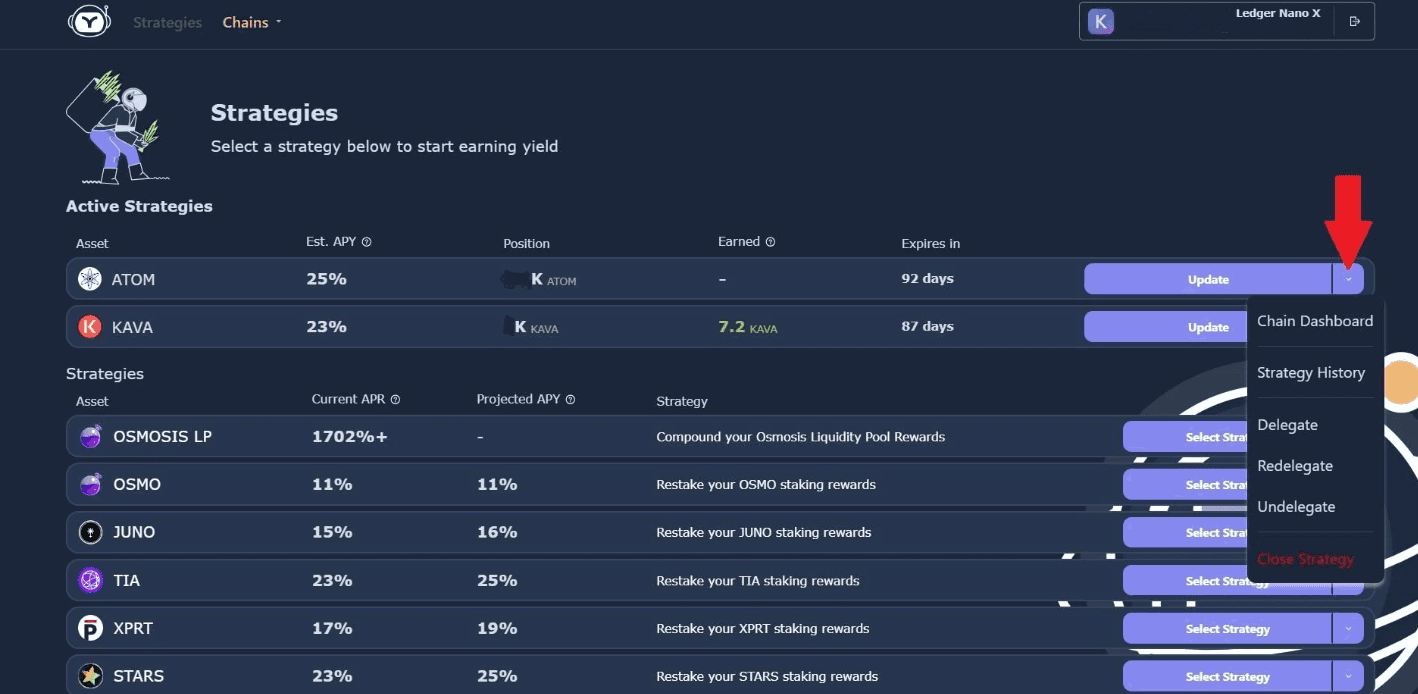Click the info icon next to Est. APY
This screenshot has height=694, width=1418.
tap(366, 242)
